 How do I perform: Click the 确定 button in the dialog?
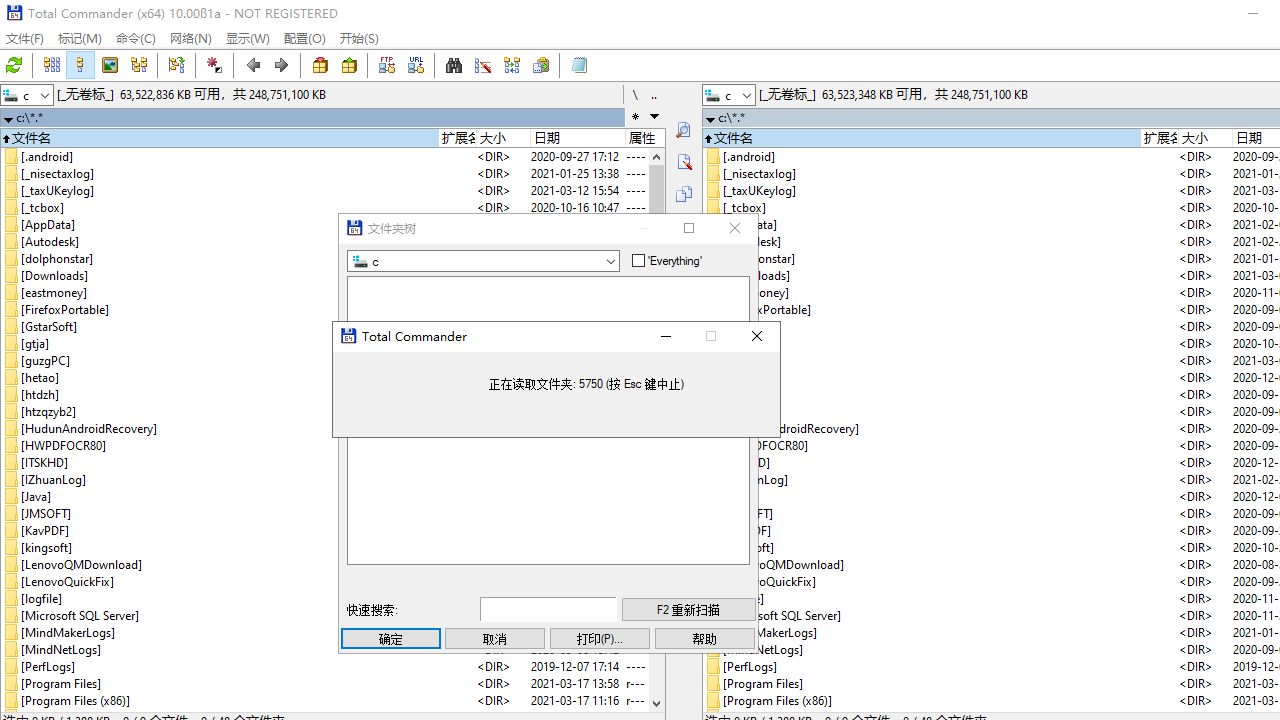pyautogui.click(x=390, y=638)
